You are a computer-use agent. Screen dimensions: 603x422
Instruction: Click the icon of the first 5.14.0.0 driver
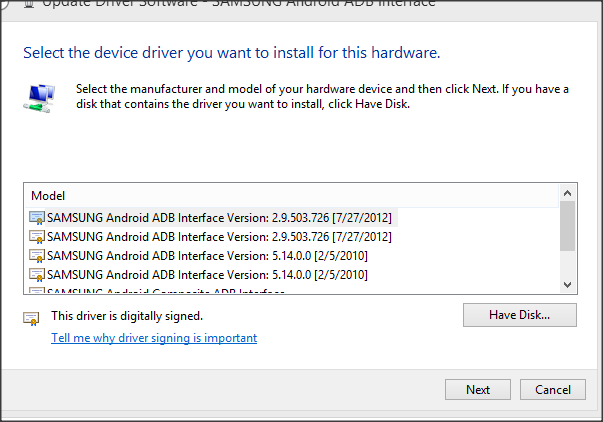click(x=37, y=255)
